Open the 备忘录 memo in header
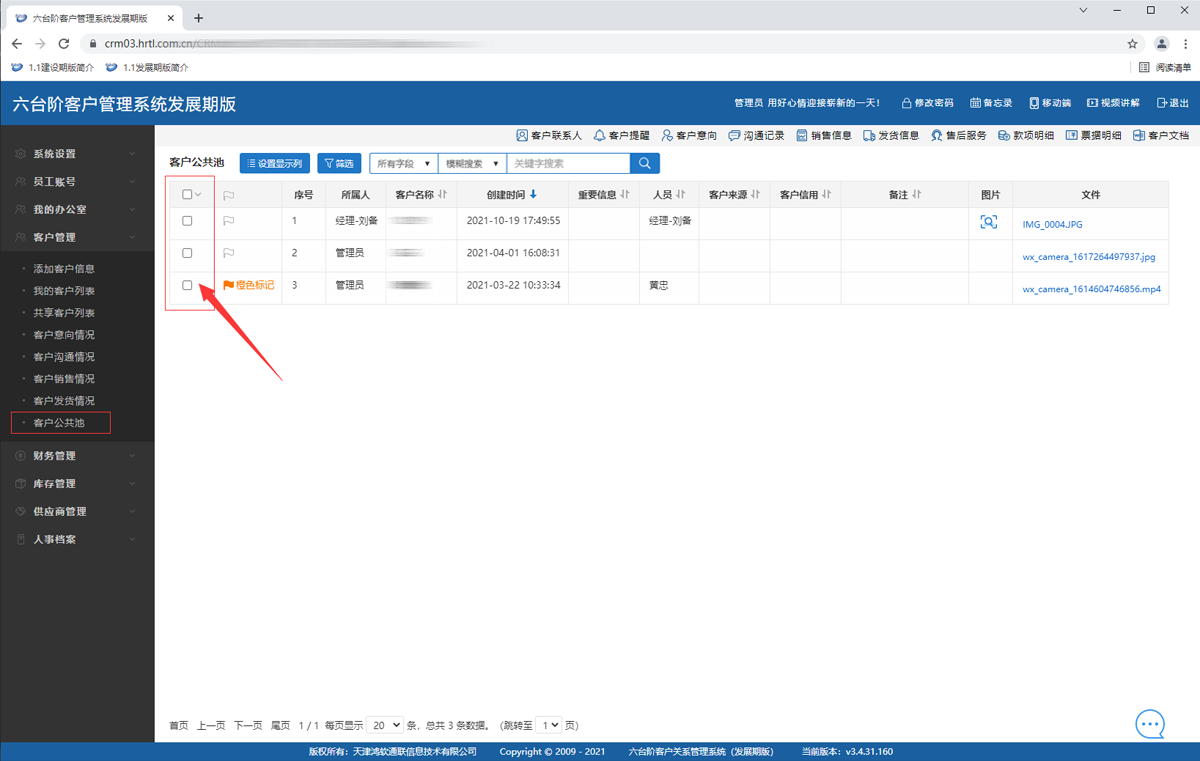Image resolution: width=1200 pixels, height=761 pixels. point(991,103)
